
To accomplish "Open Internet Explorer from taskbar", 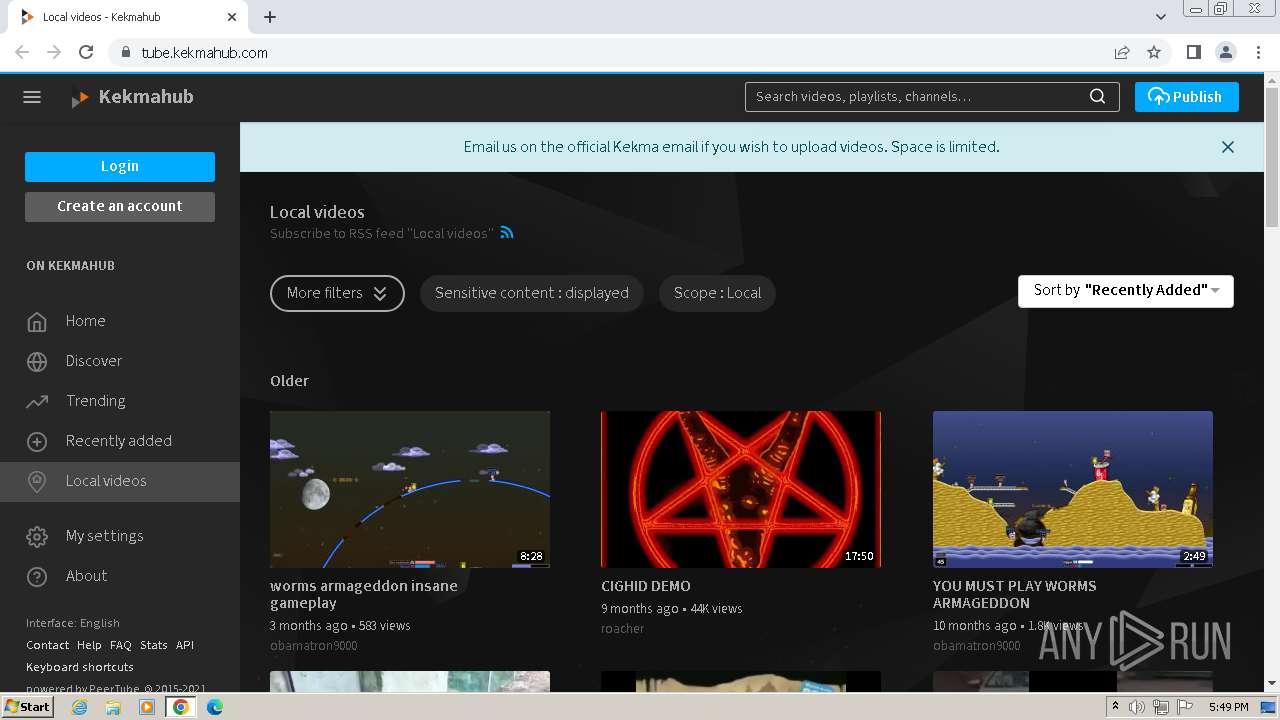I will point(80,707).
